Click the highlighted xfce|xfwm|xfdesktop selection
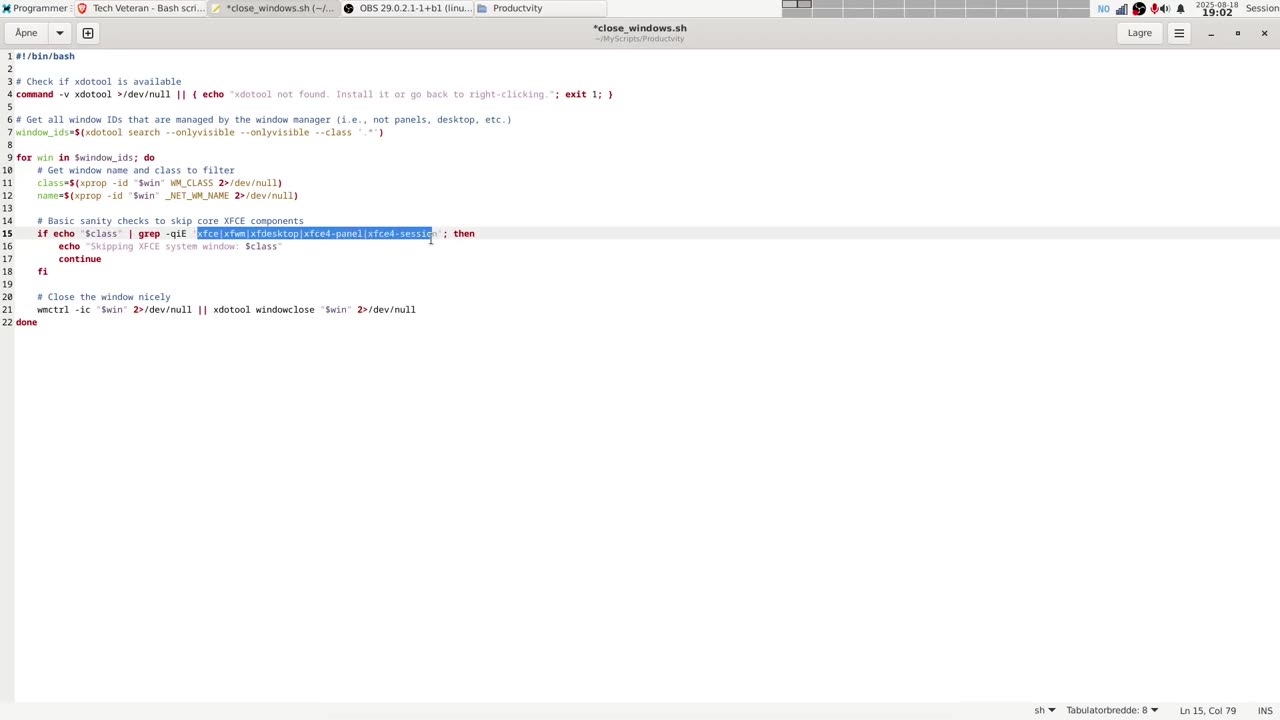1280x720 pixels. [315, 233]
